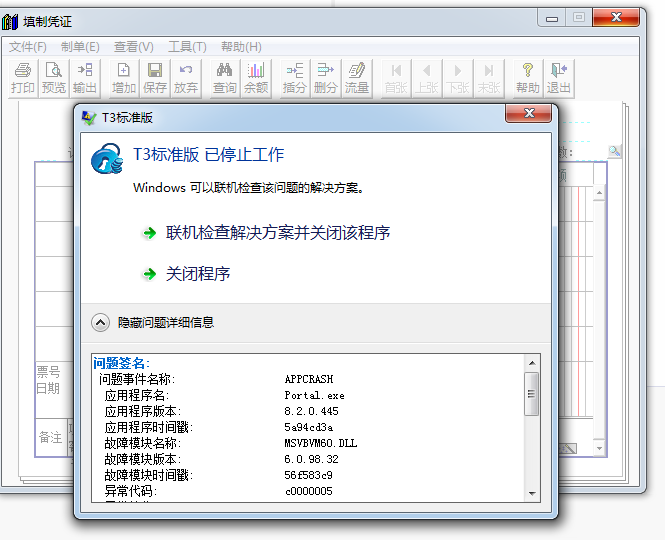
Task: Go to previous voucher 上张
Action: click(x=427, y=78)
